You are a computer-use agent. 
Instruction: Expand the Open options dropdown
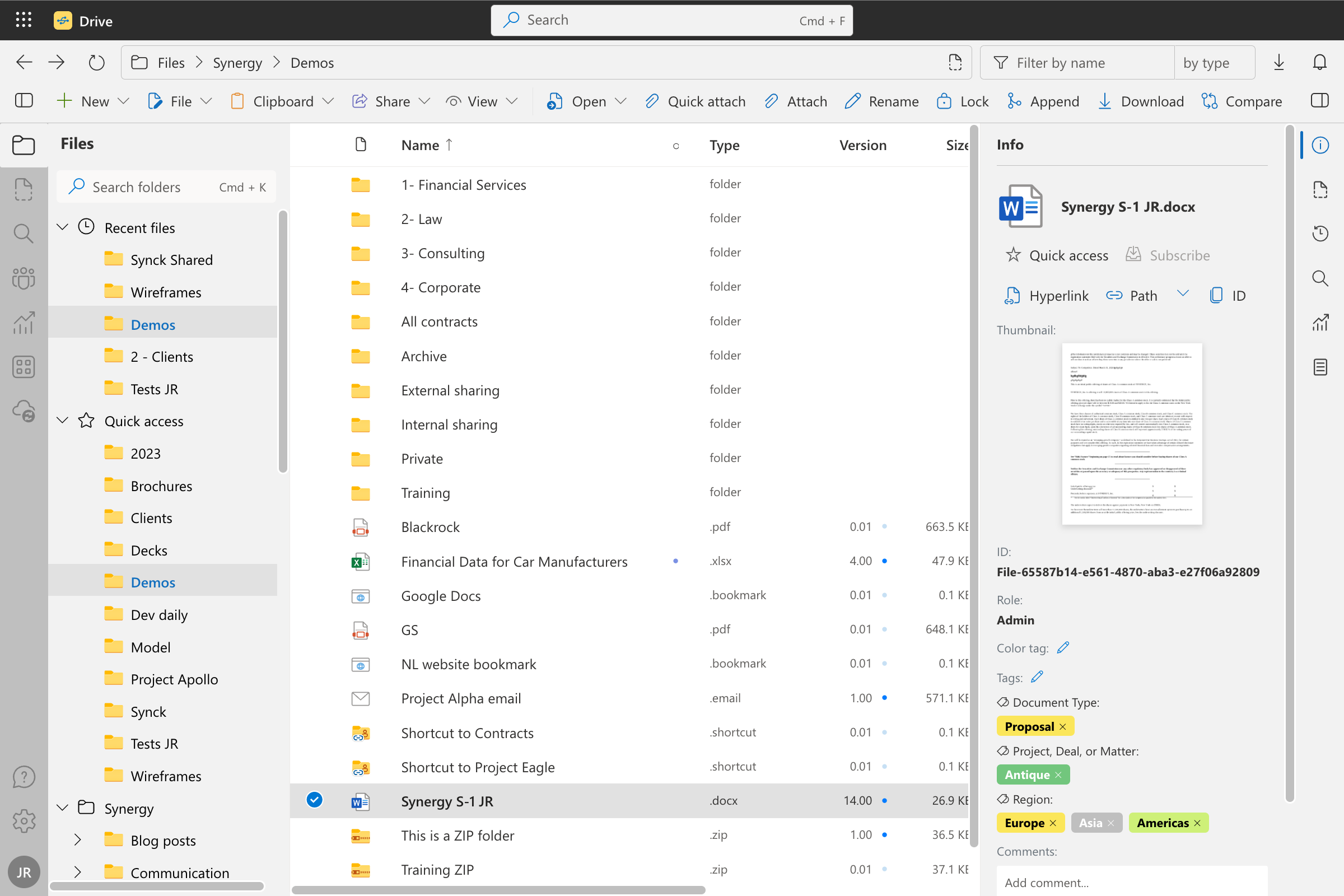620,101
